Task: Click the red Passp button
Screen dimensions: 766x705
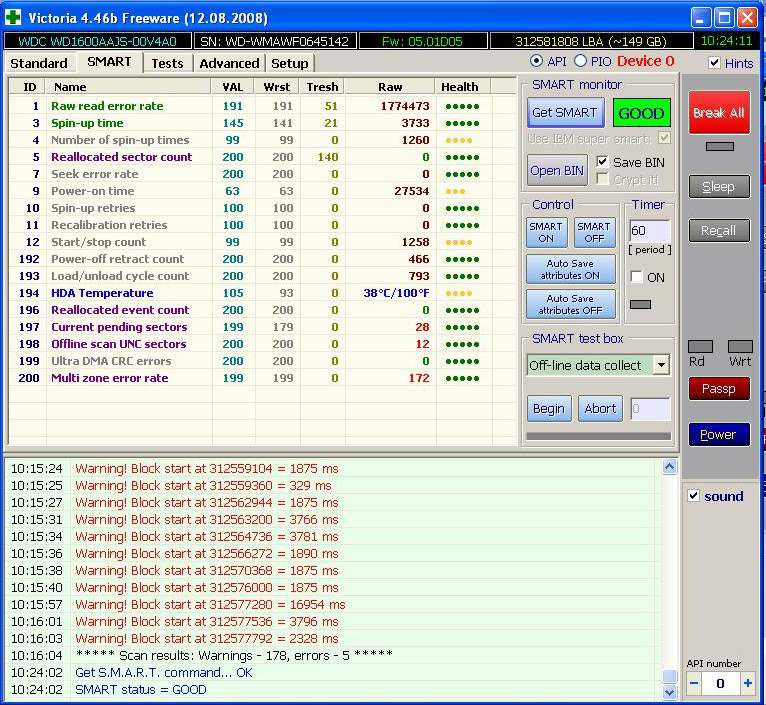Action: point(719,389)
